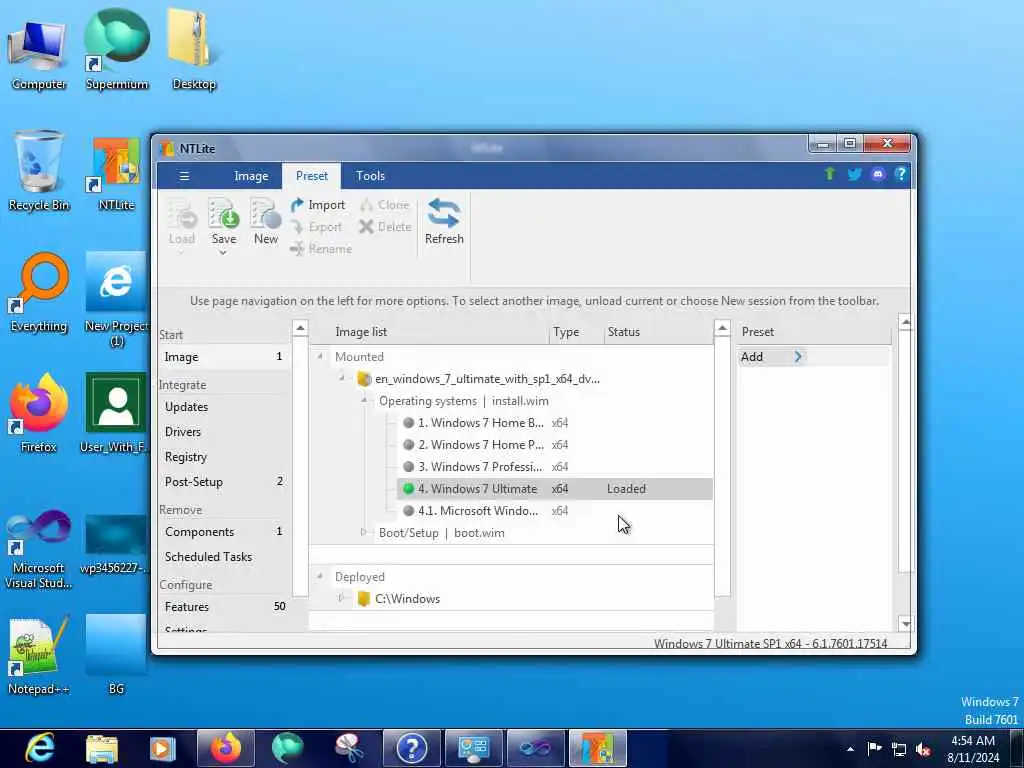Collapse the en_windows_7_ultimate image node
Image resolution: width=1024 pixels, height=768 pixels.
pos(342,378)
